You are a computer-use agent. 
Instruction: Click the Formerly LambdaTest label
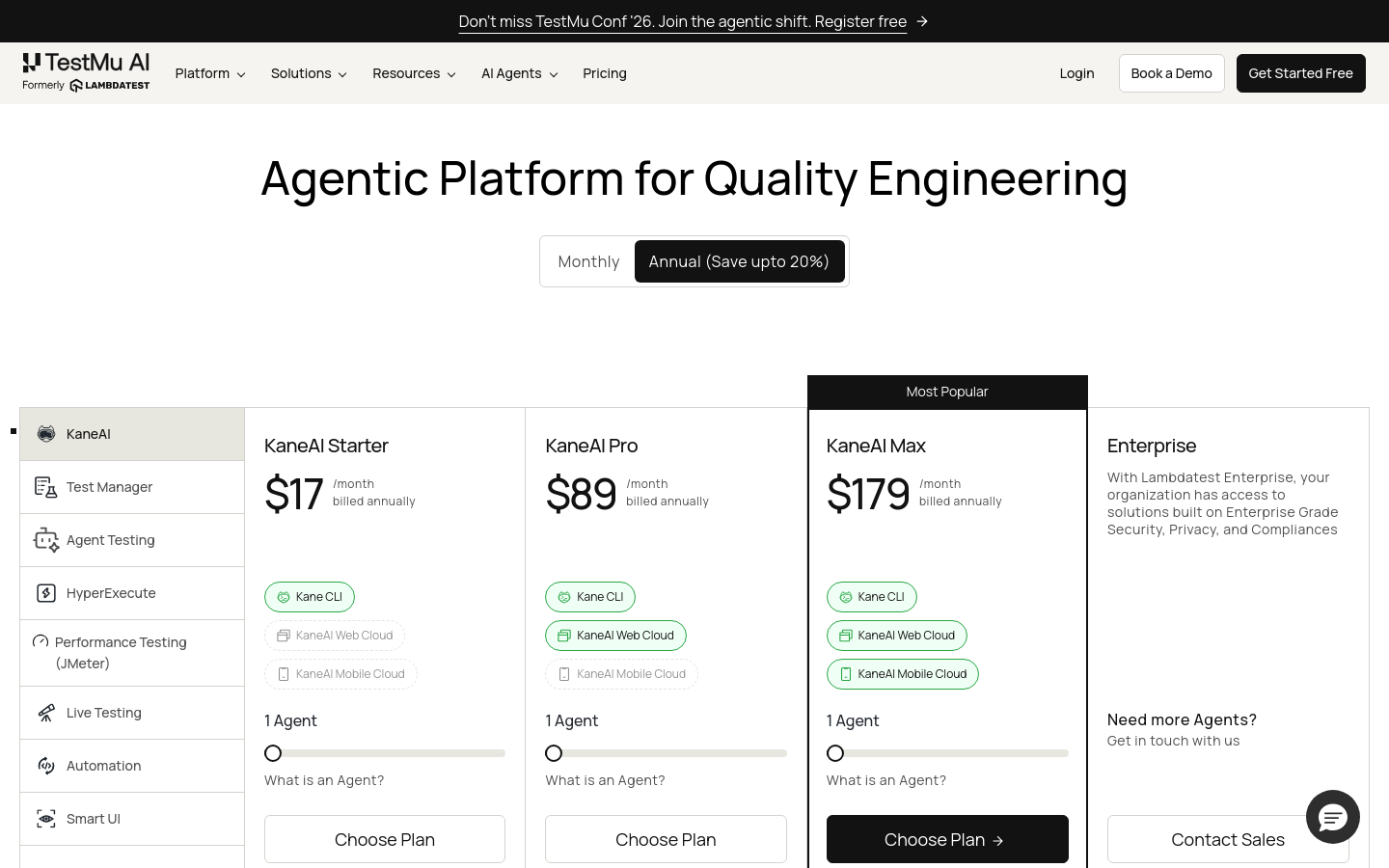86,85
